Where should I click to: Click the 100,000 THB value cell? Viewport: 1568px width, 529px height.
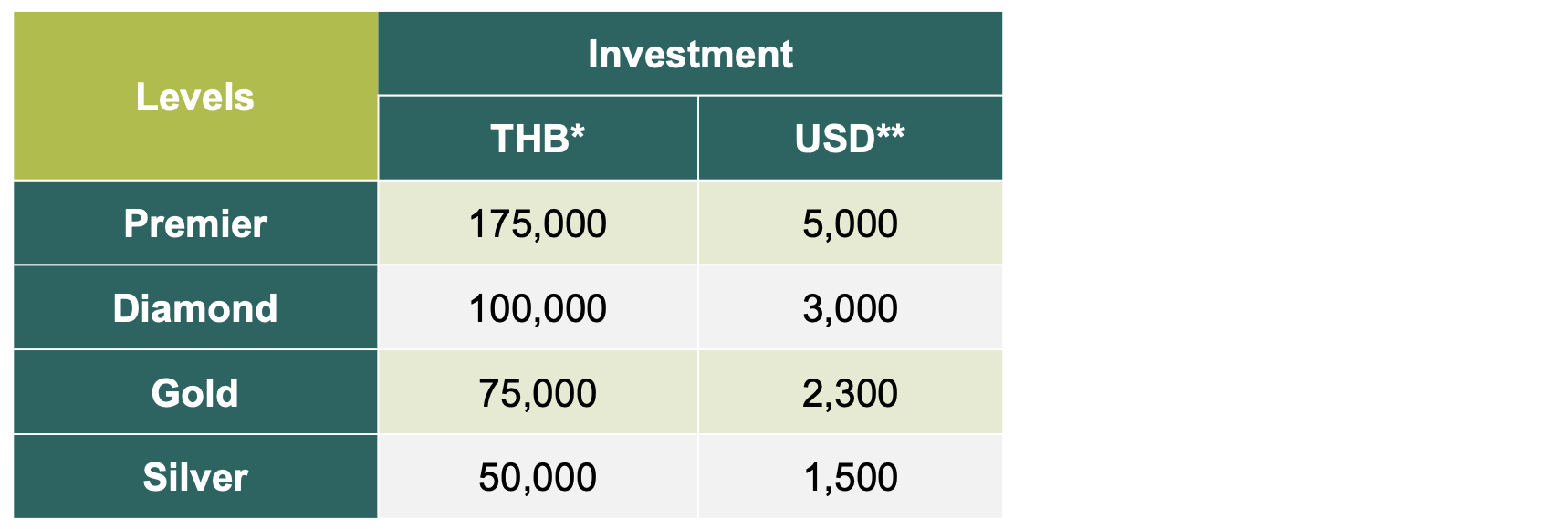(538, 308)
